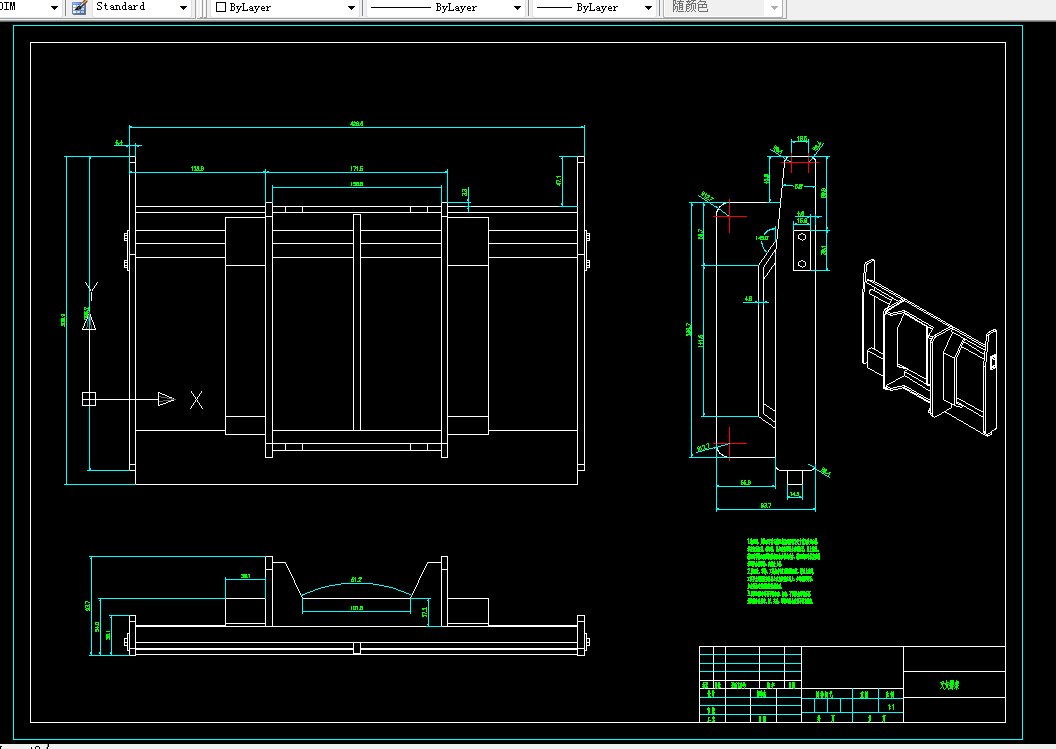Viewport: 1056px width, 749px height.
Task: Select the title block part name text
Action: (950, 684)
